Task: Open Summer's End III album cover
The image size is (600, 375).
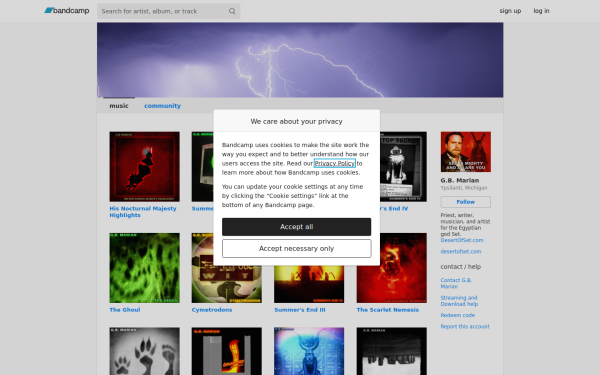Action: (309, 284)
